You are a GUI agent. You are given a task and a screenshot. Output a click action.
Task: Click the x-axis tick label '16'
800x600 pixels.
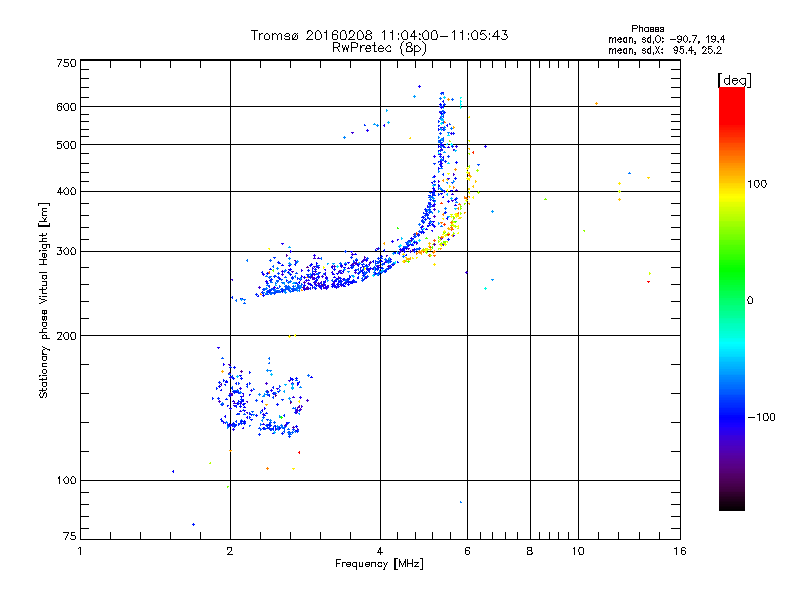point(680,551)
